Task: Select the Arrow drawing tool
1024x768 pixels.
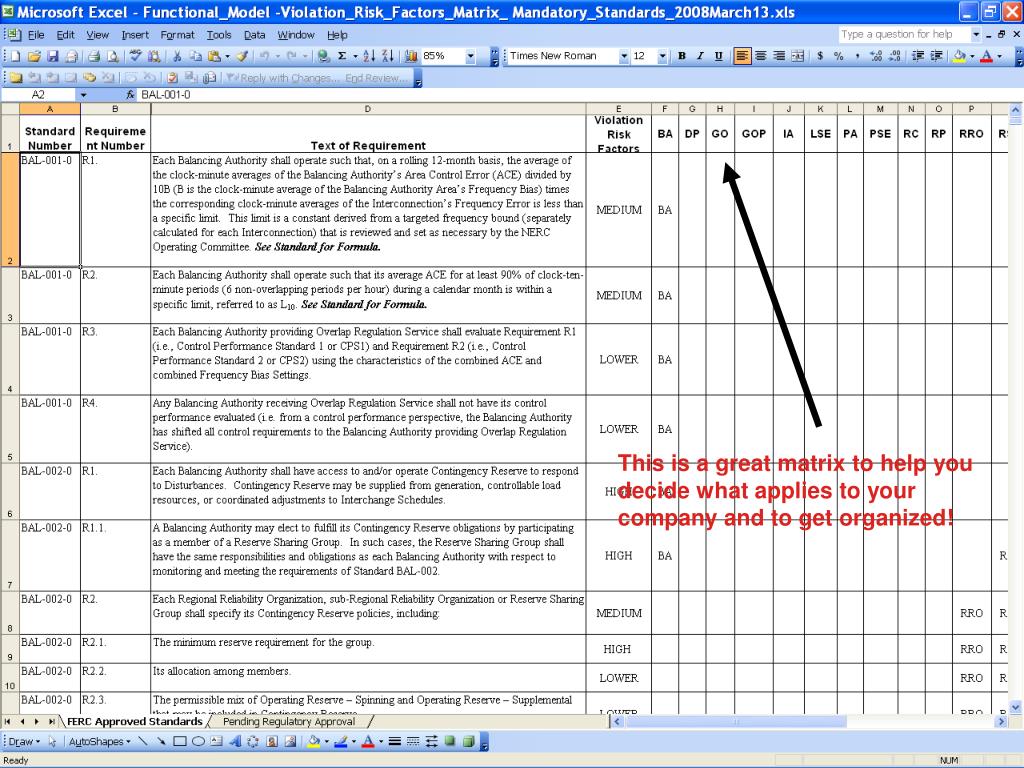Action: point(161,741)
